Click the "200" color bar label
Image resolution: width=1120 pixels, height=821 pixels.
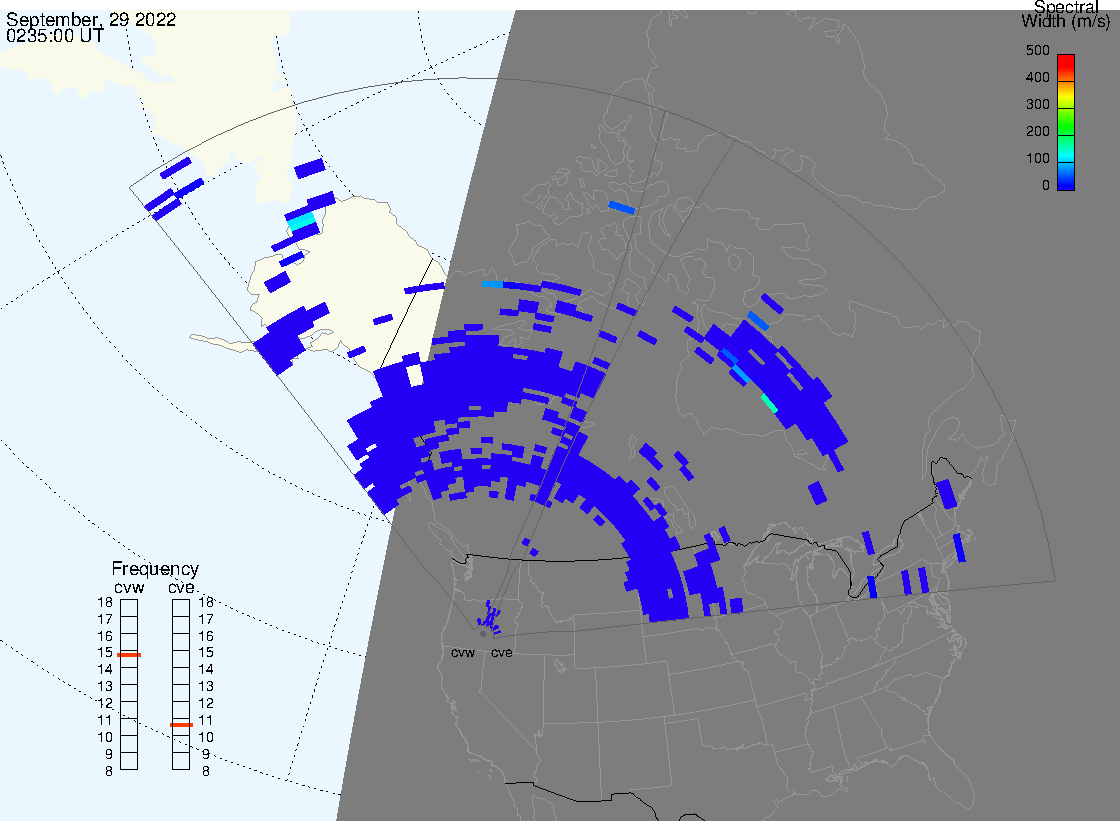coord(1037,131)
